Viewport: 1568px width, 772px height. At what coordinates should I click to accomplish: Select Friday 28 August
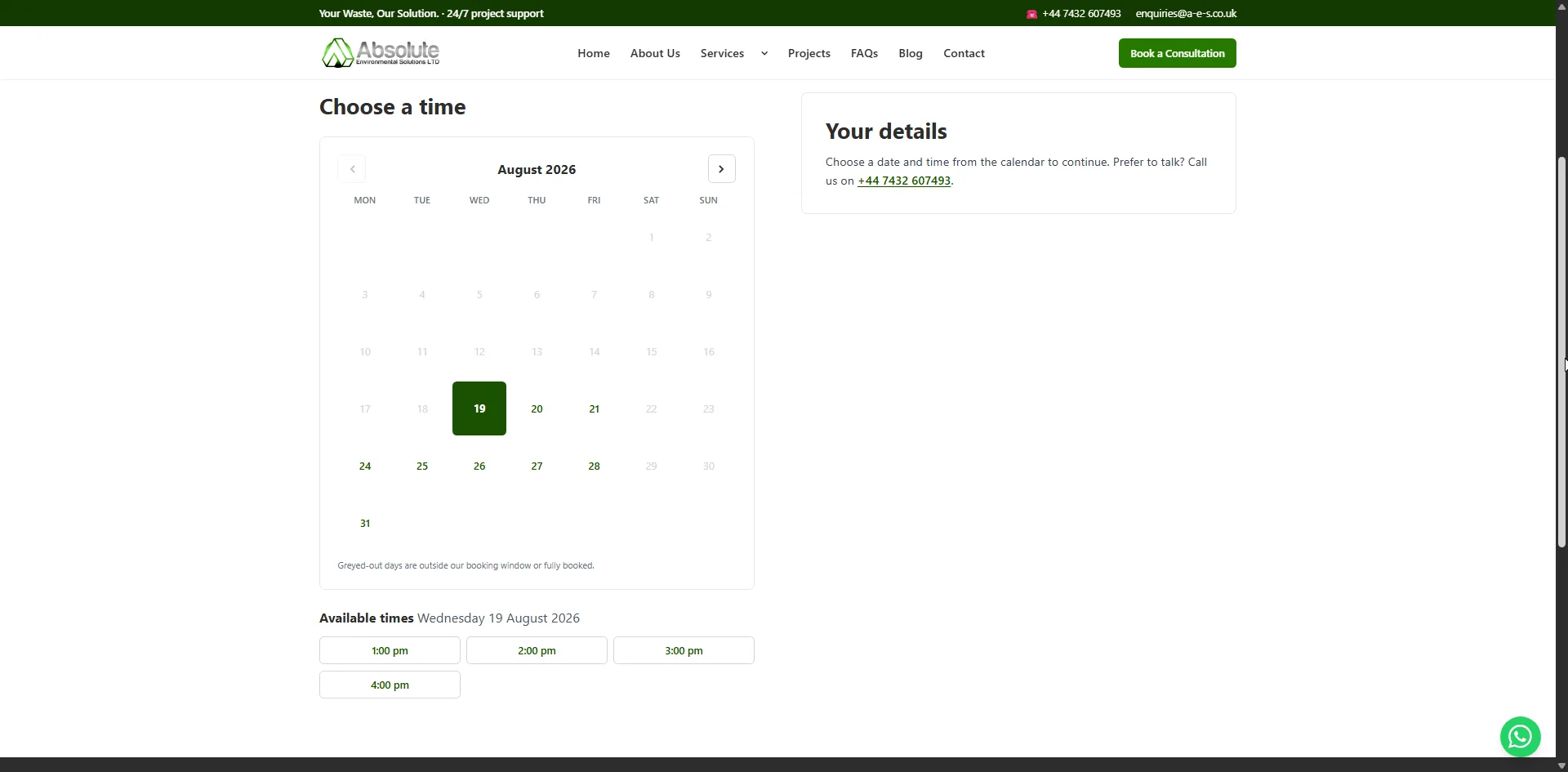tap(594, 466)
